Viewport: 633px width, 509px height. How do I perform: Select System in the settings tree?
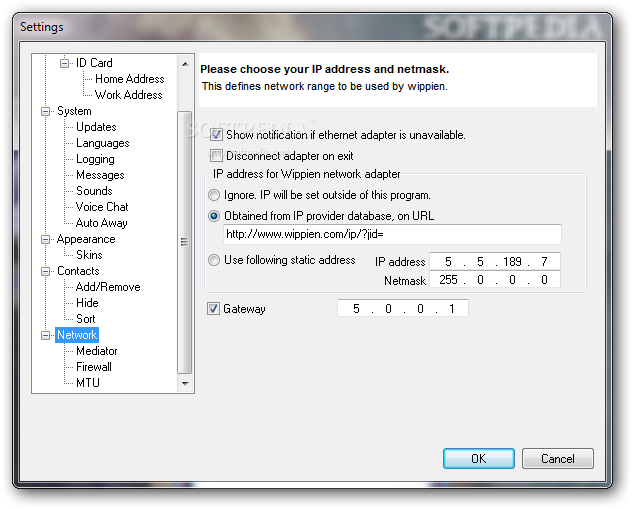pos(74,111)
